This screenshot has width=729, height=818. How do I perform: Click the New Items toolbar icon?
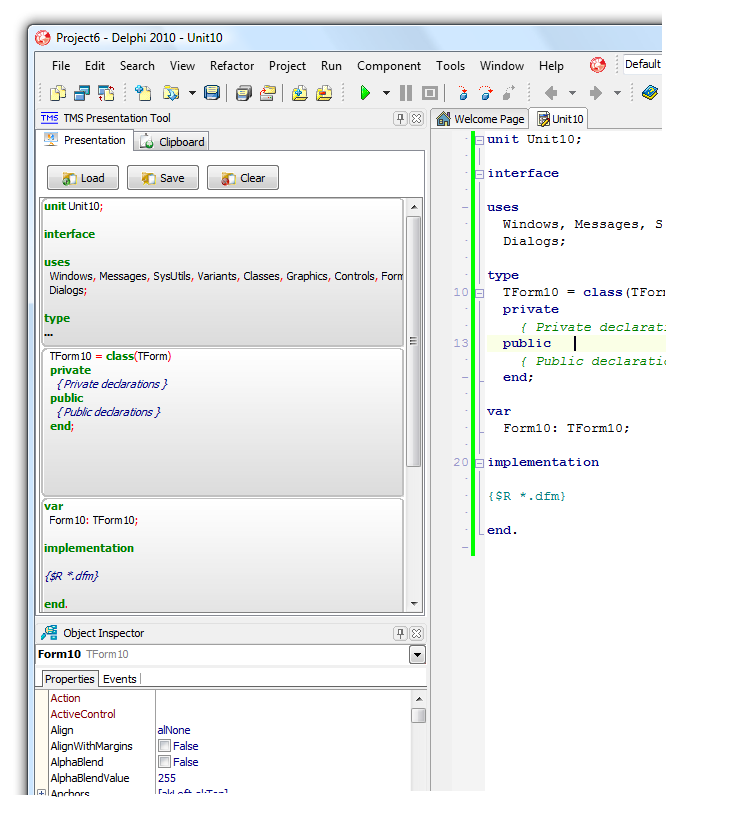click(x=143, y=93)
